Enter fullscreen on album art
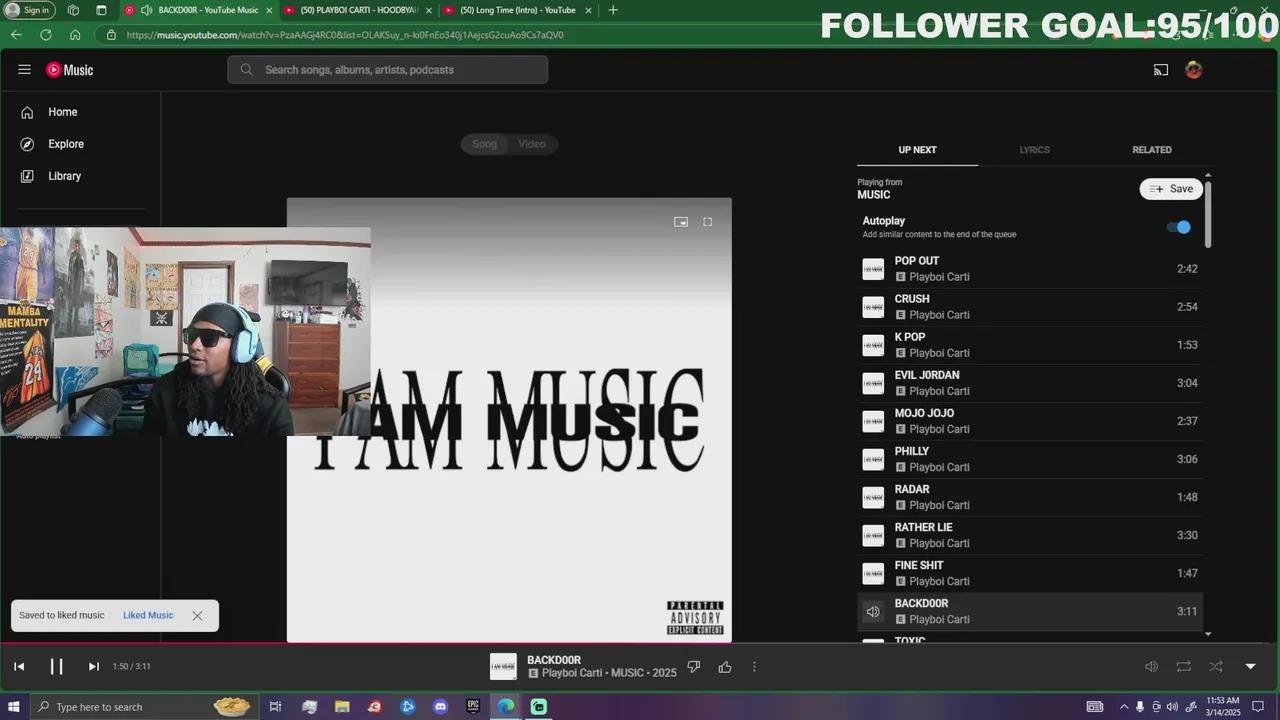 click(x=708, y=222)
